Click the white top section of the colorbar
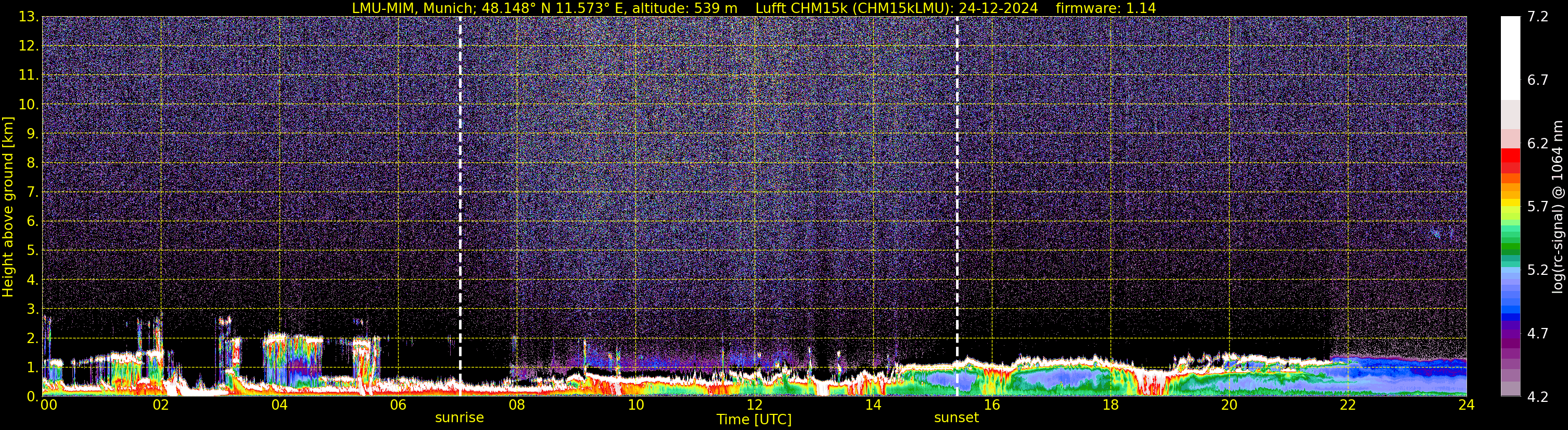Image resolution: width=1568 pixels, height=430 pixels. click(x=1510, y=58)
